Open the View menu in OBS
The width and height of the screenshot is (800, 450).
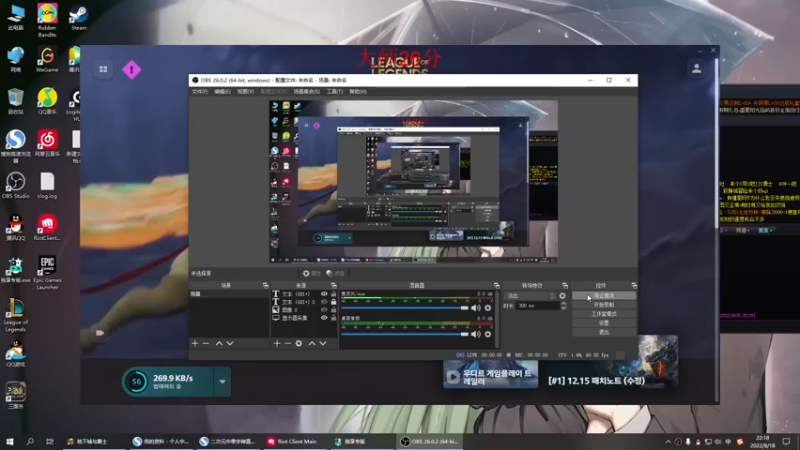pyautogui.click(x=245, y=91)
